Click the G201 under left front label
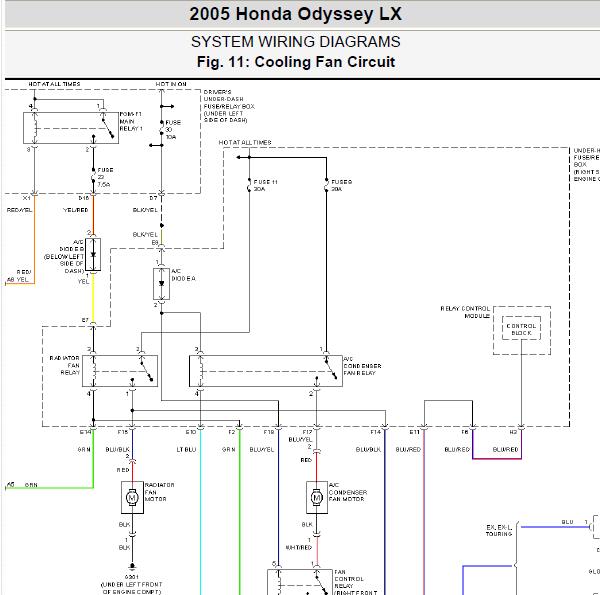Viewport: 600px width, 595px height. point(132,584)
